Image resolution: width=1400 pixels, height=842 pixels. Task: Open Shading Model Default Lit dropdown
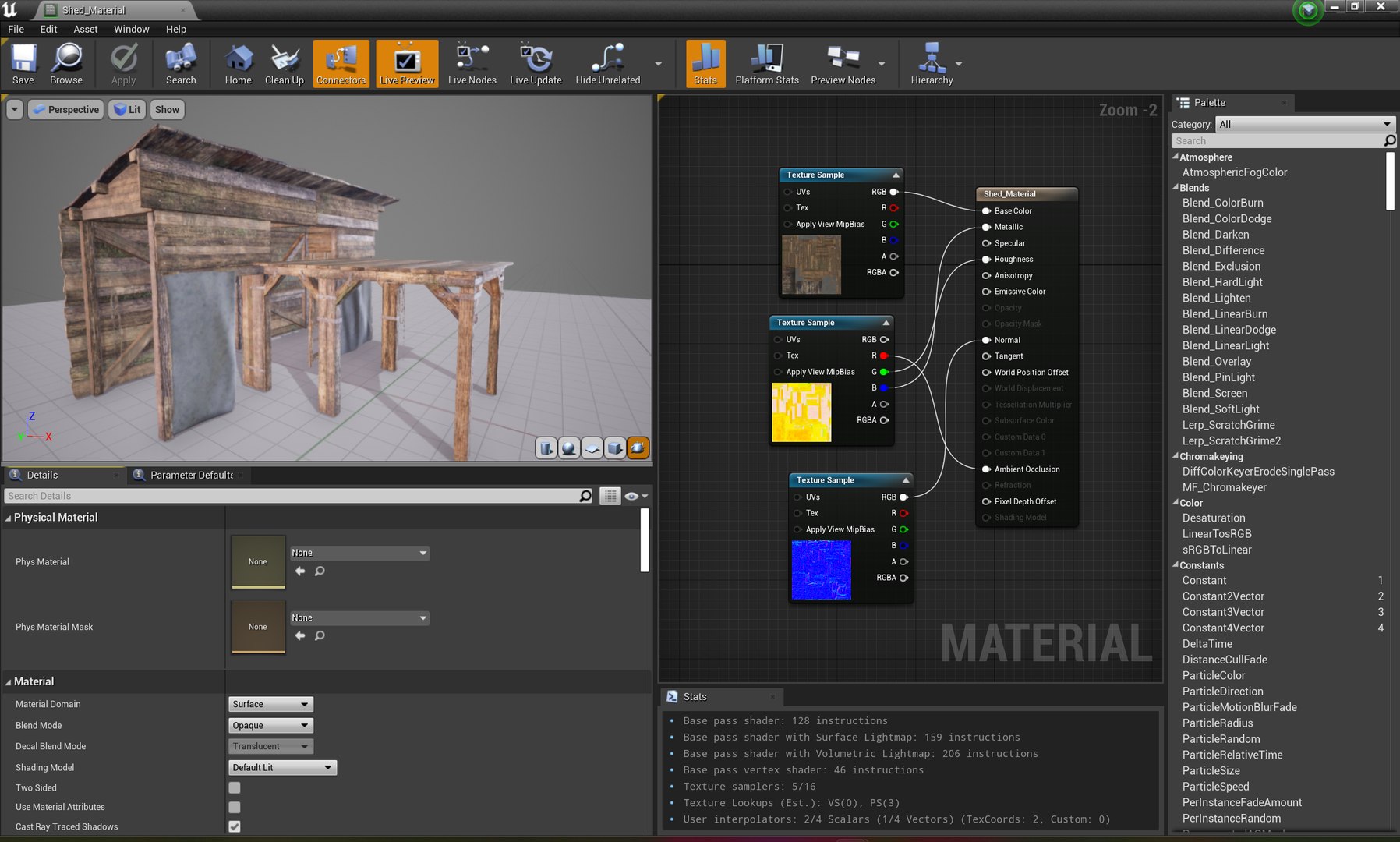(282, 767)
